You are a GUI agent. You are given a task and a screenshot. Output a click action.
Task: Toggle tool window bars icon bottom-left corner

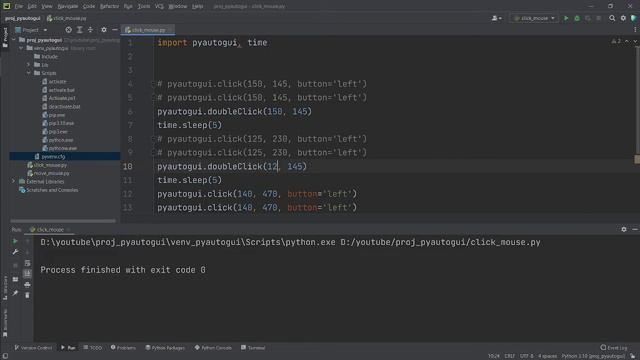coord(5,356)
